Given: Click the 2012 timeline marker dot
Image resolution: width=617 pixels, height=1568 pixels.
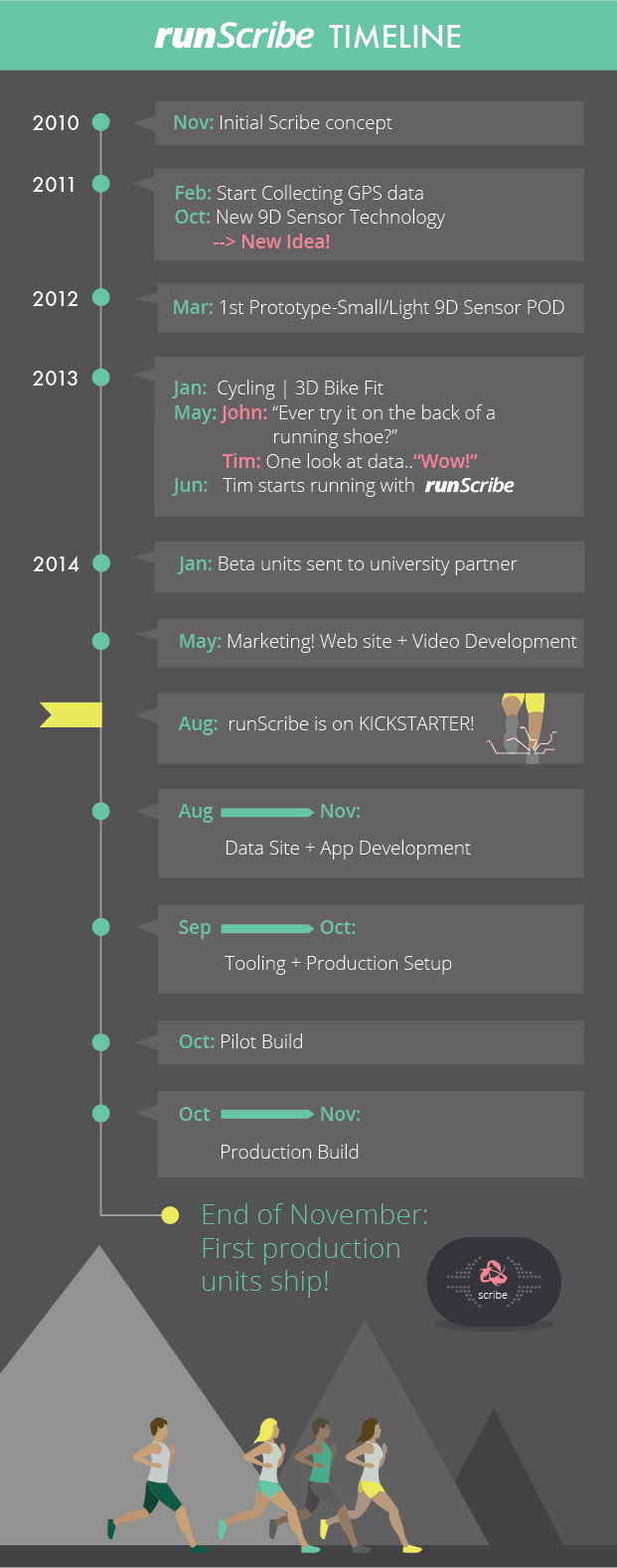Looking at the screenshot, I should [100, 297].
